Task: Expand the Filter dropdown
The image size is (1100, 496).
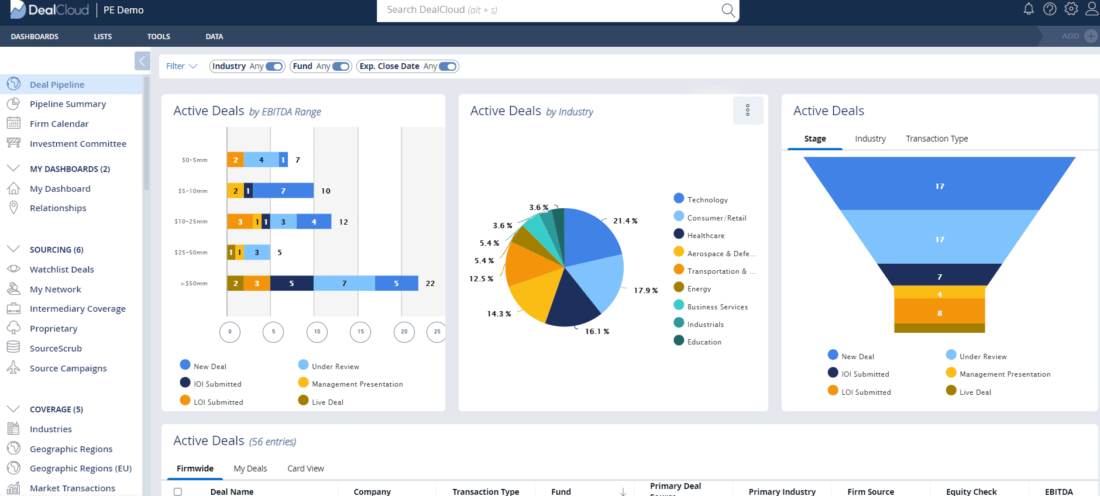Action: (x=181, y=67)
